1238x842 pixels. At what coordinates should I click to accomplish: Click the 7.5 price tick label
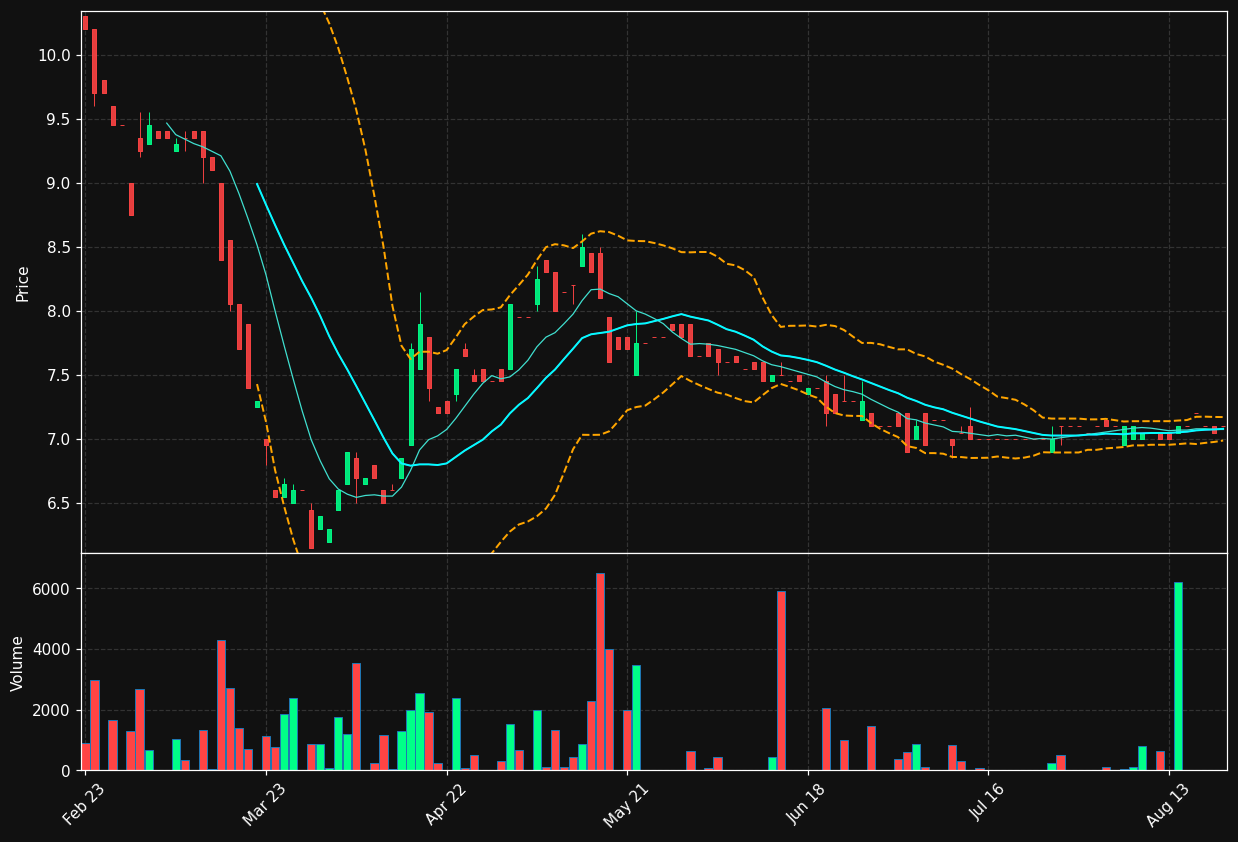point(58,375)
